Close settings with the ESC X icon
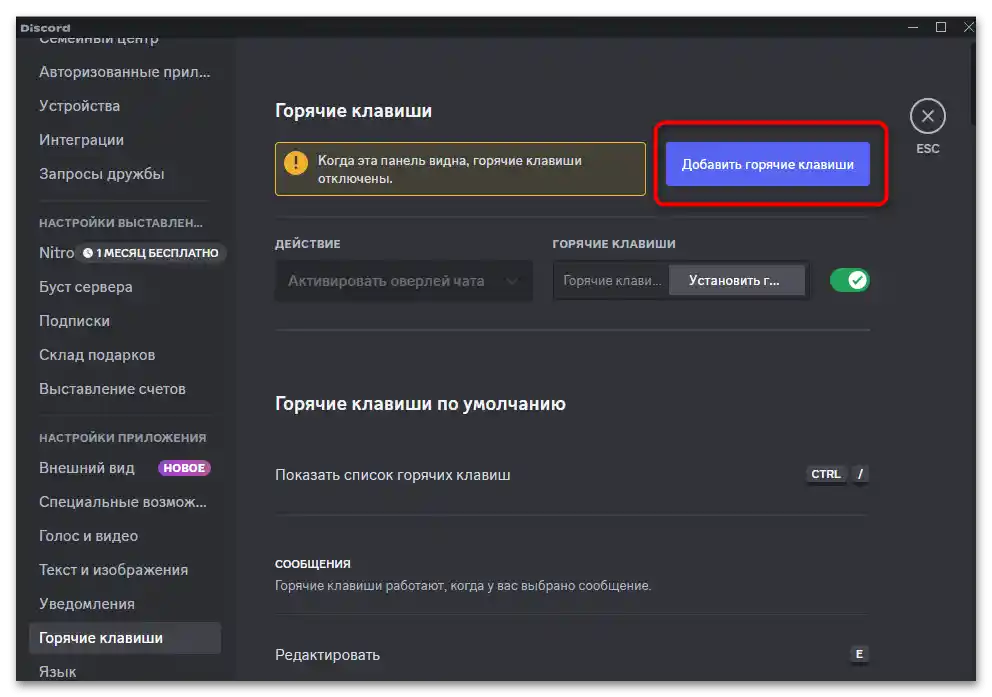 (x=927, y=117)
